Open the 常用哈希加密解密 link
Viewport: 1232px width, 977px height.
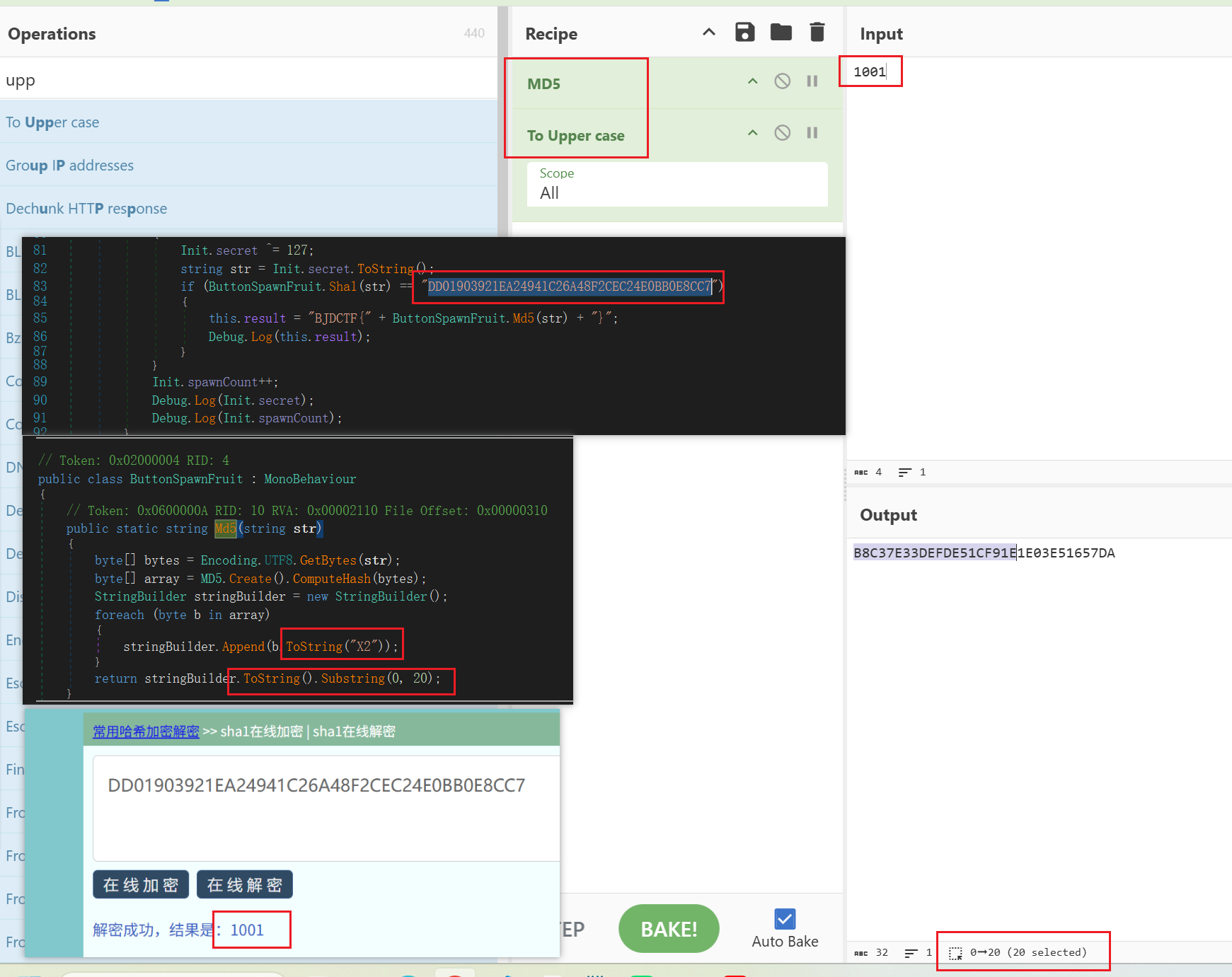coord(146,732)
